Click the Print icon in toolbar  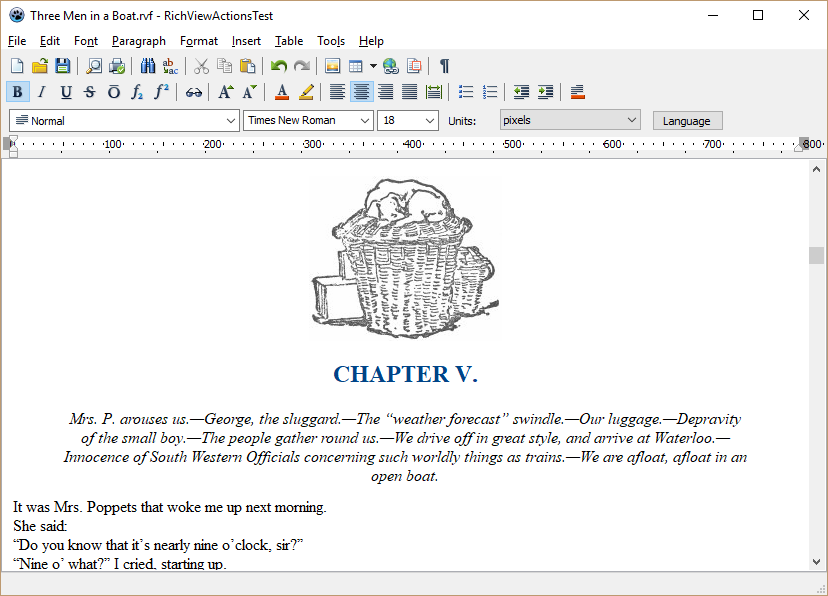pos(117,66)
